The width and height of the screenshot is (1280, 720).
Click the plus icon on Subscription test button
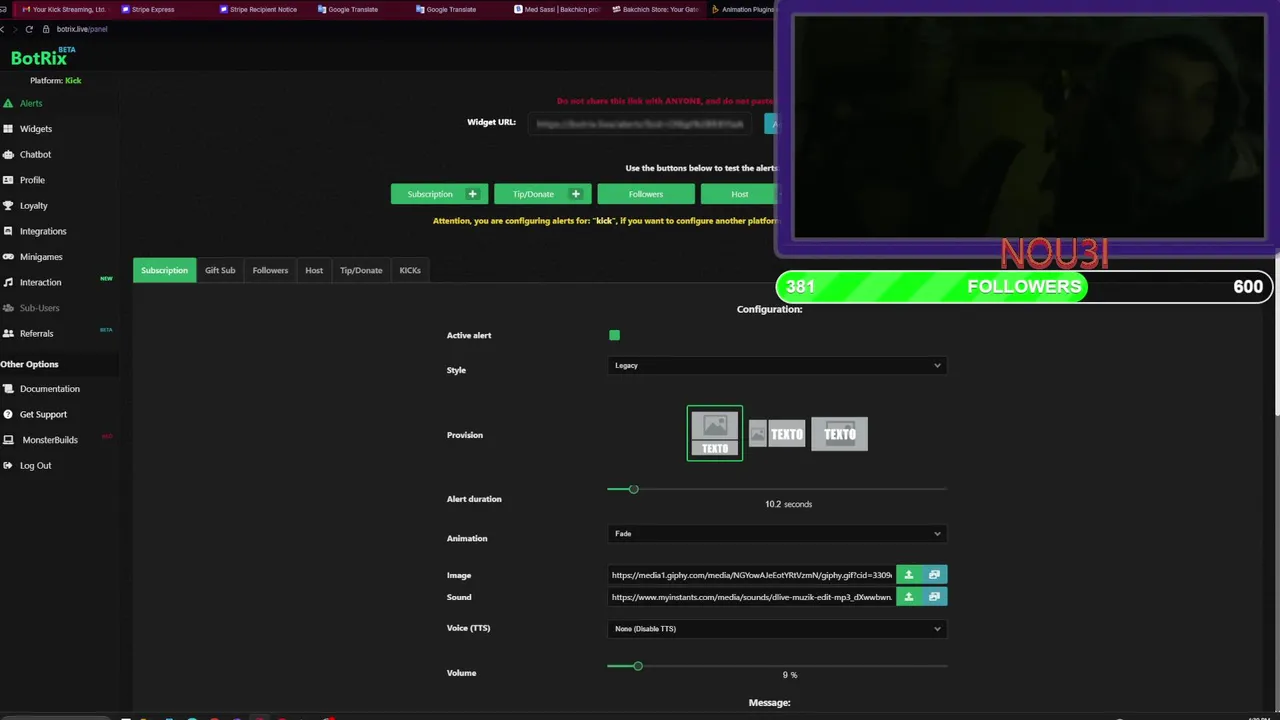click(x=473, y=194)
